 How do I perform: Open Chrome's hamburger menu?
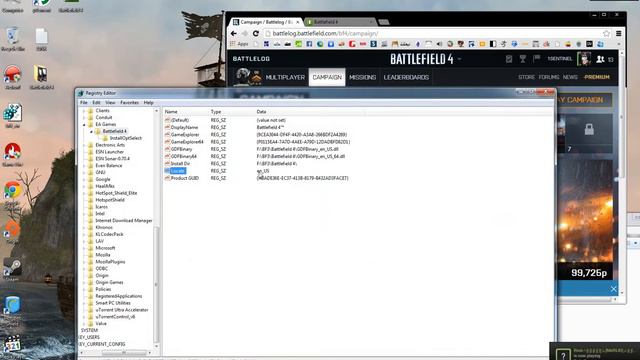[619, 33]
